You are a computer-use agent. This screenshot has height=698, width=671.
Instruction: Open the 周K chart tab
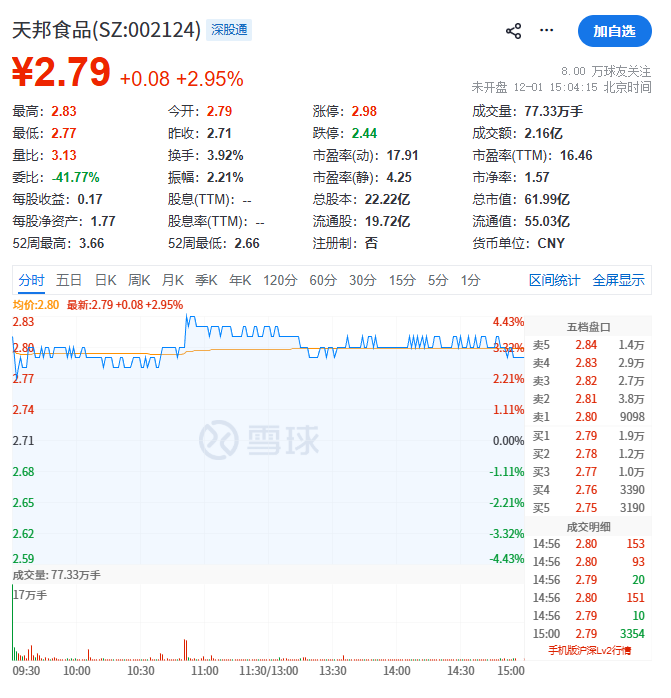(139, 280)
